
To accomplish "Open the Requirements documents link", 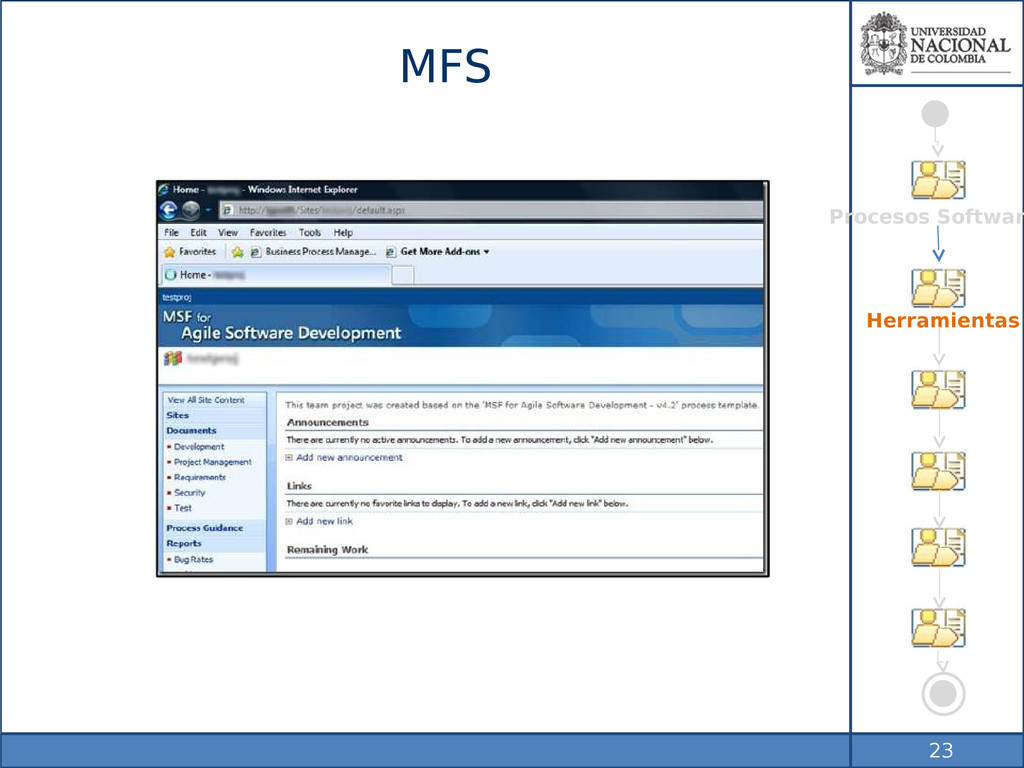I will point(199,477).
